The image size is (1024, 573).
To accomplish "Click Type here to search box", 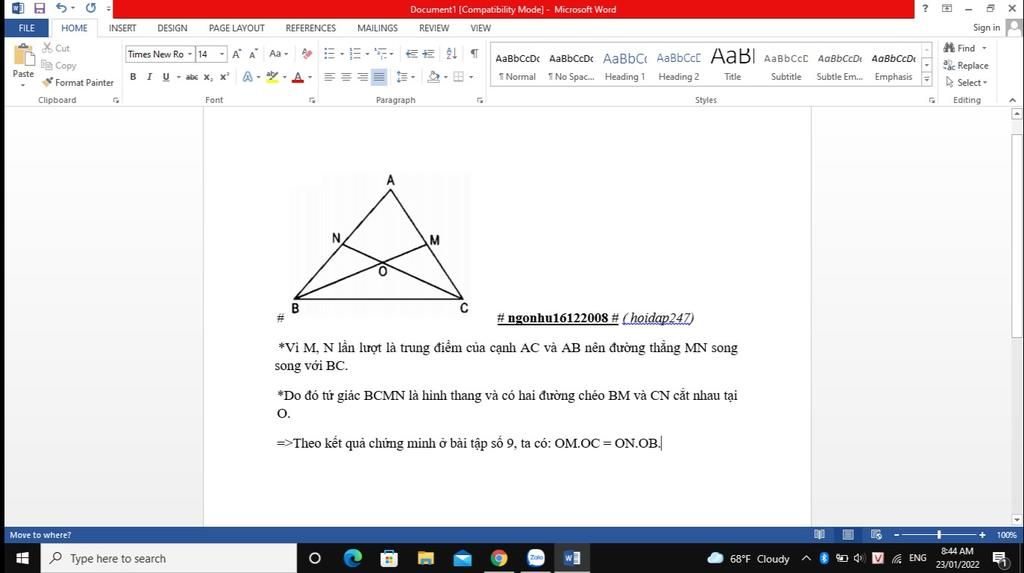I will 168,558.
